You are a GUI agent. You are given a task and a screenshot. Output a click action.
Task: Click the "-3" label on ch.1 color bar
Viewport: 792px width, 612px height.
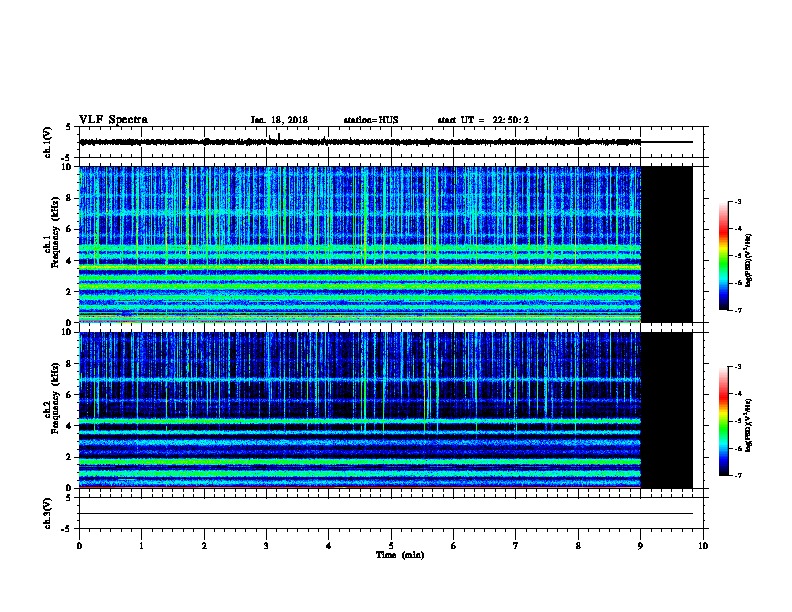coord(738,202)
